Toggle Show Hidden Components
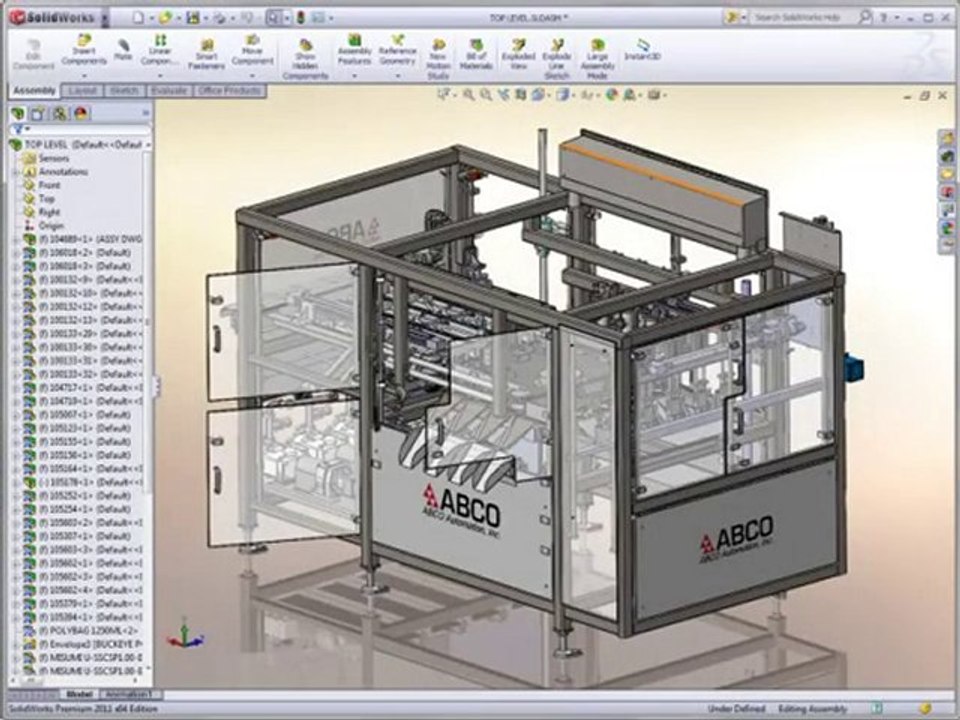This screenshot has width=960, height=720. (x=306, y=59)
